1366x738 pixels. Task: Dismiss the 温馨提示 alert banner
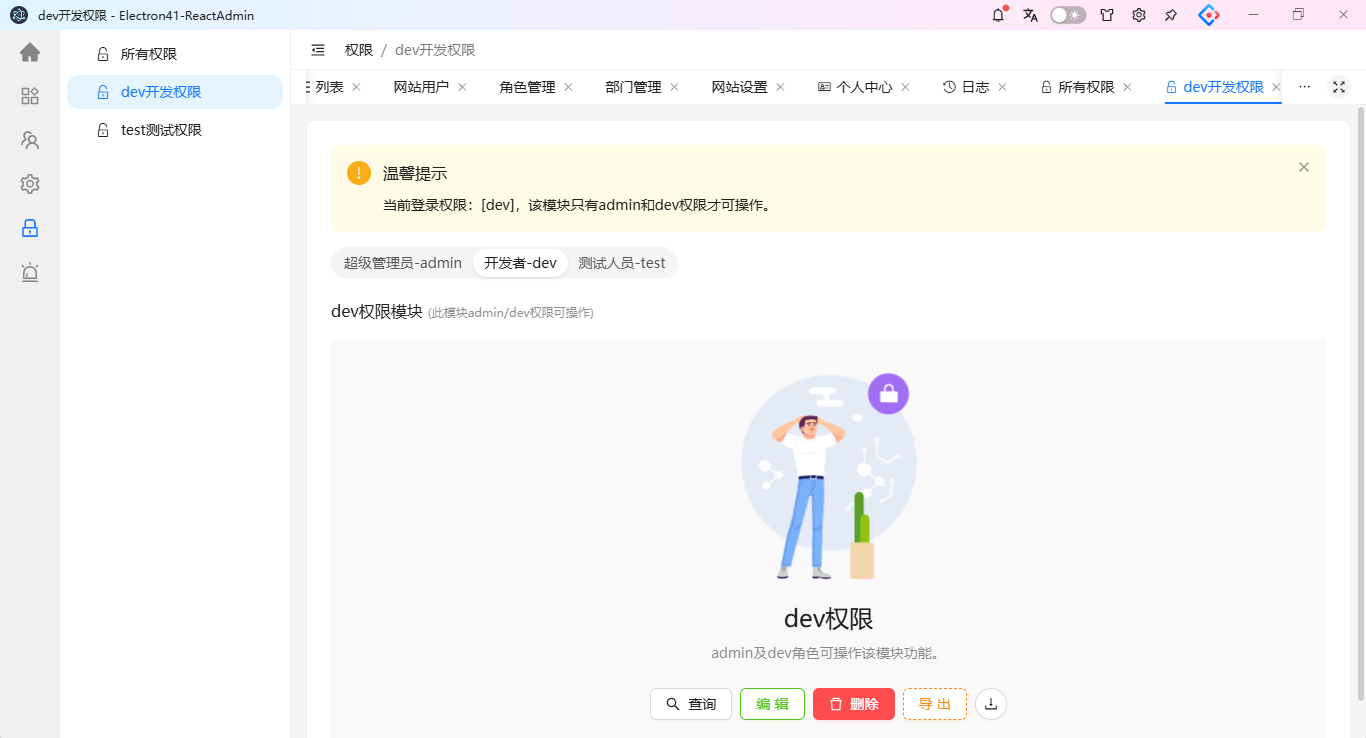click(x=1304, y=167)
